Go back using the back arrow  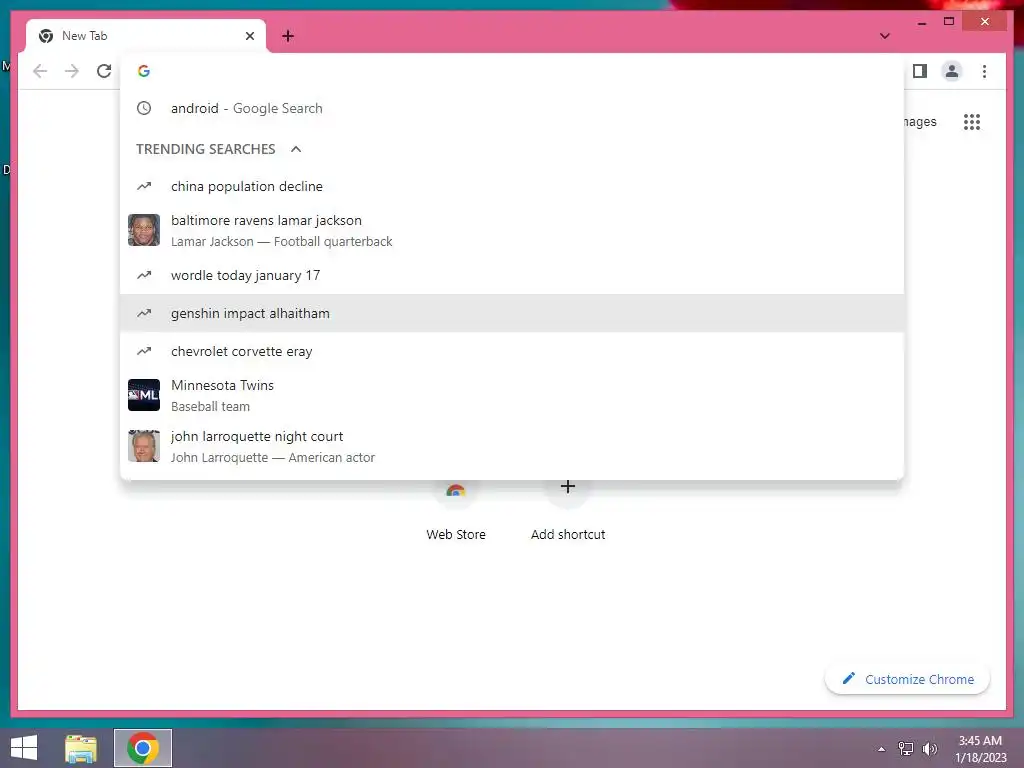point(40,71)
